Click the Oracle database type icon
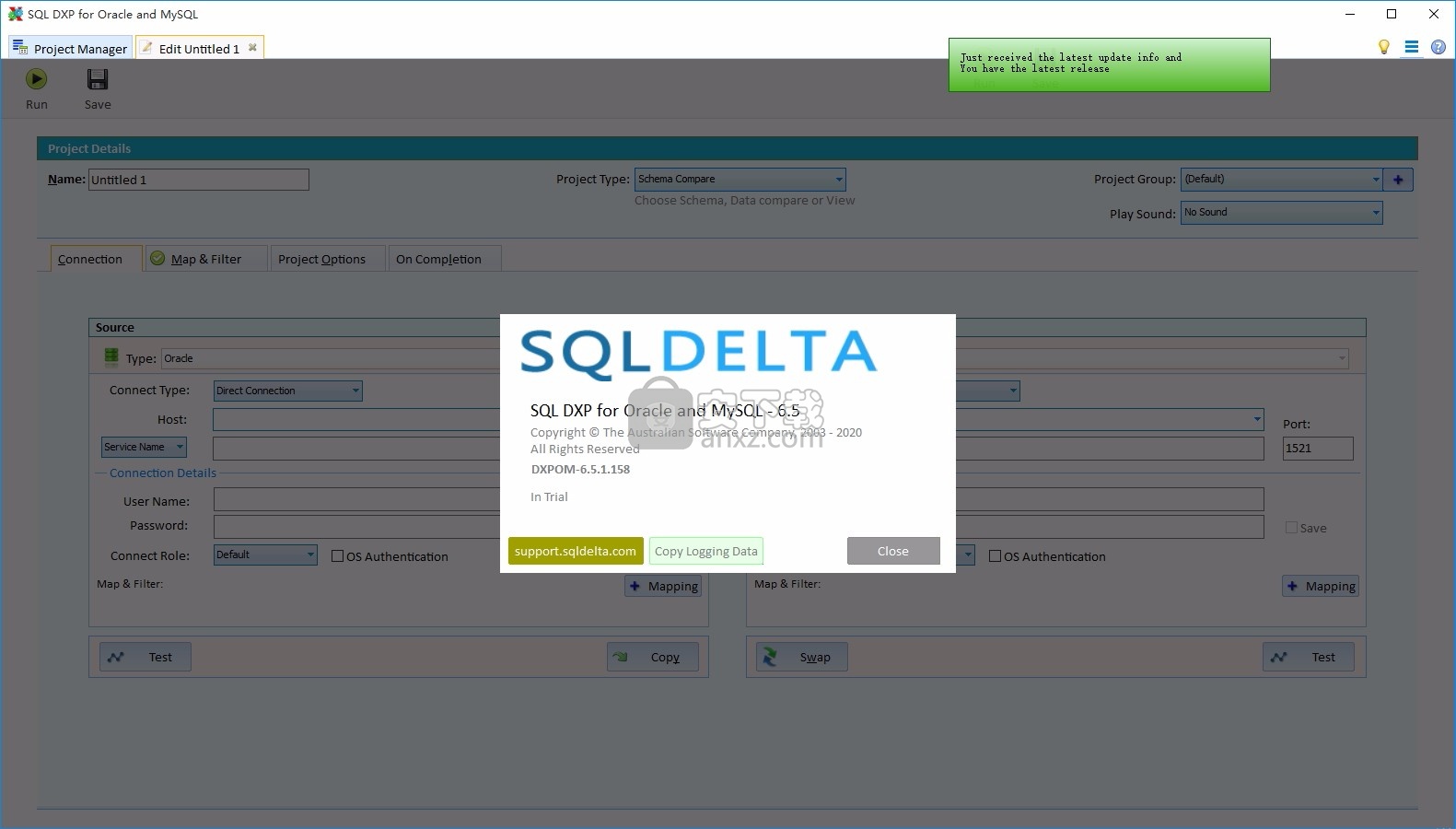Viewport: 1456px width, 829px height. pyautogui.click(x=111, y=357)
